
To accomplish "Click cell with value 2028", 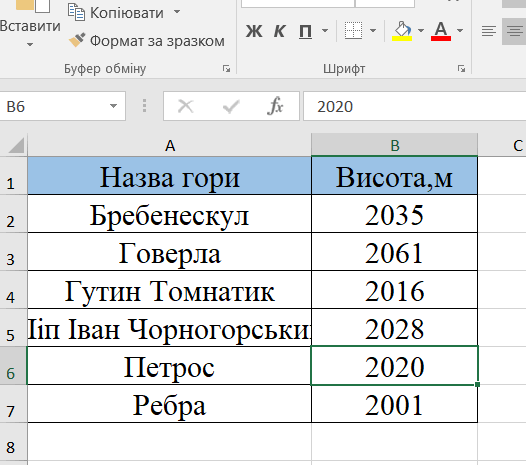I will [x=394, y=327].
